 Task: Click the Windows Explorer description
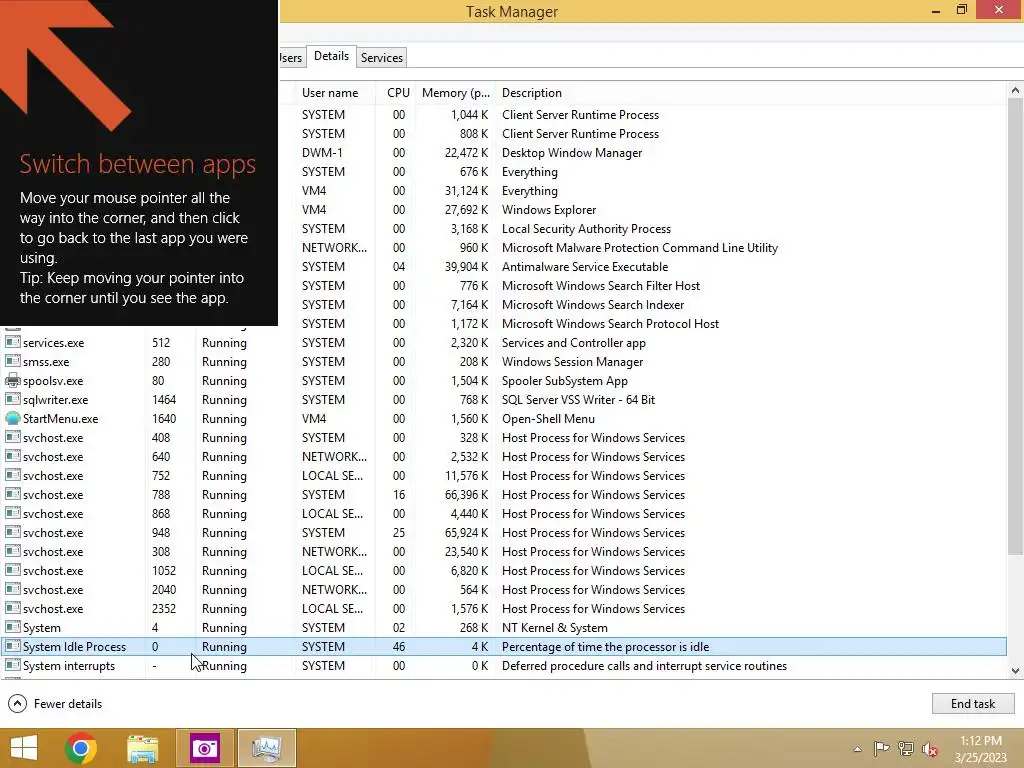549,210
